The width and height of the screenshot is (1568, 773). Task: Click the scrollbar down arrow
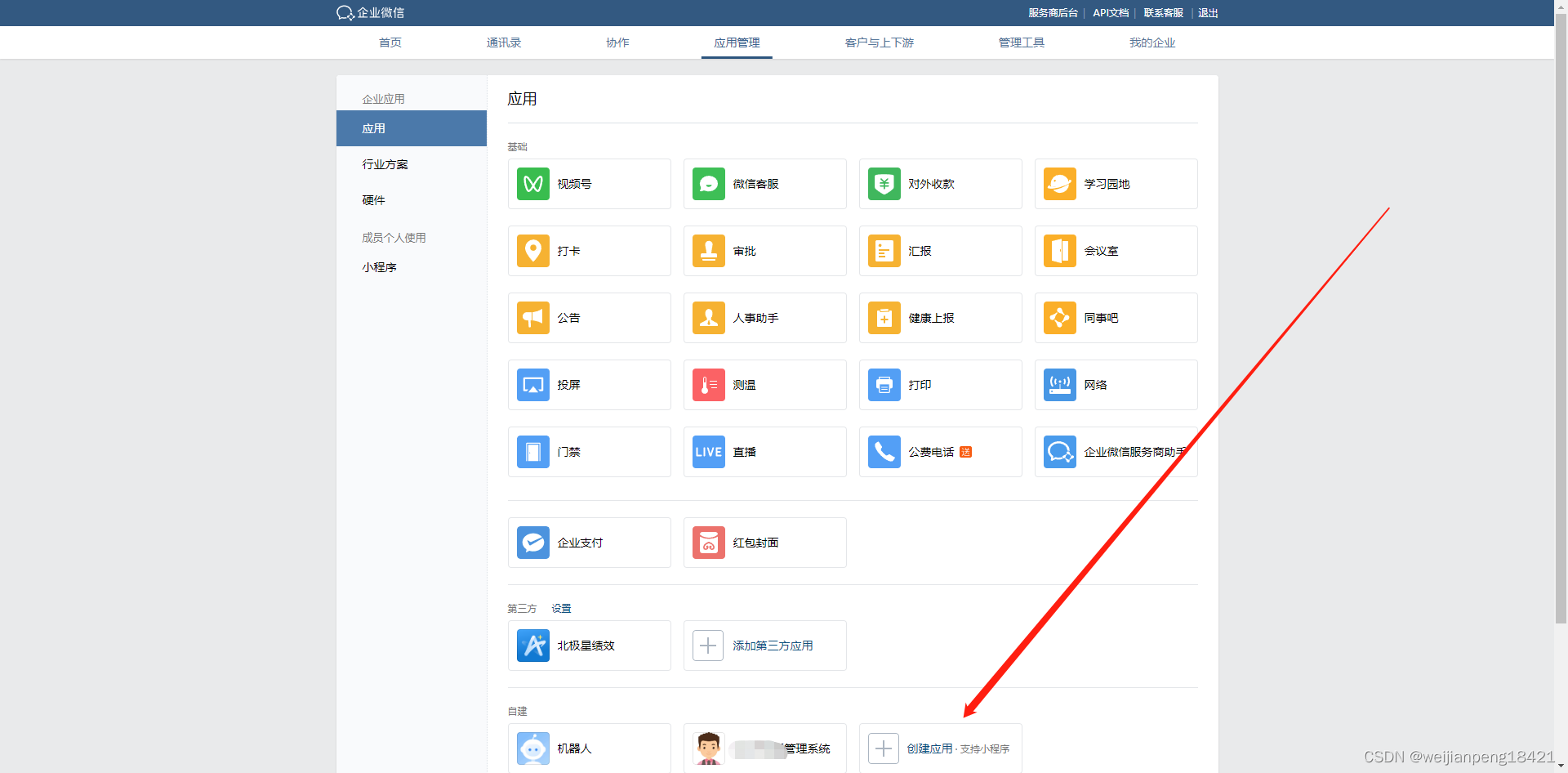1561,766
